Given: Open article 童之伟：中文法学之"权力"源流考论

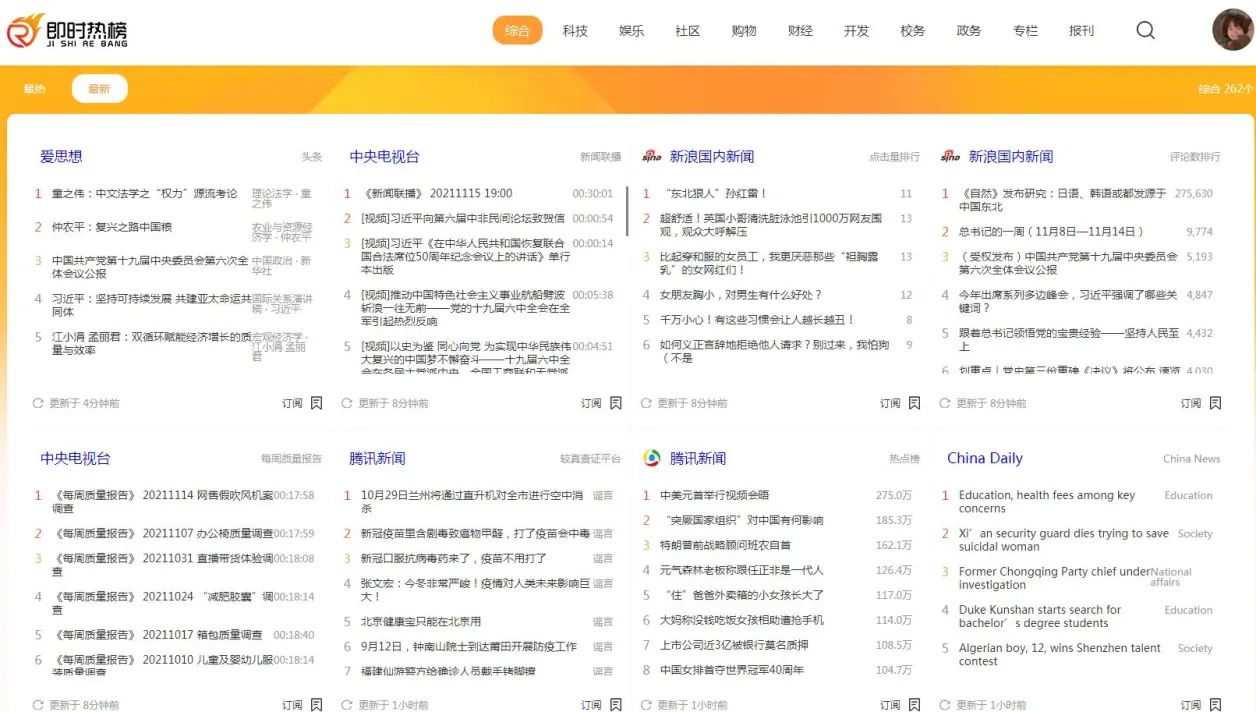Looking at the screenshot, I should [x=144, y=193].
